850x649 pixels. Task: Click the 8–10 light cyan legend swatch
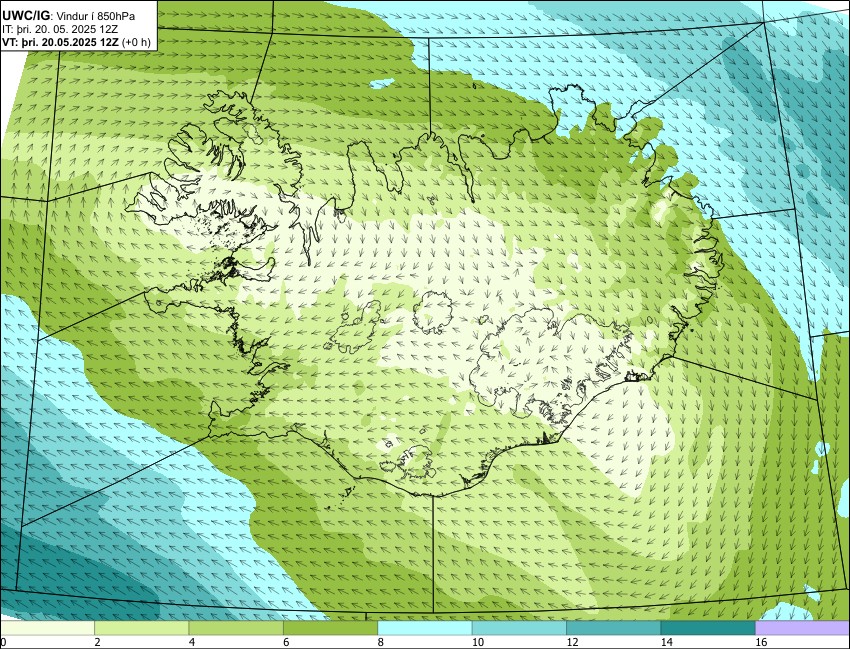424,628
